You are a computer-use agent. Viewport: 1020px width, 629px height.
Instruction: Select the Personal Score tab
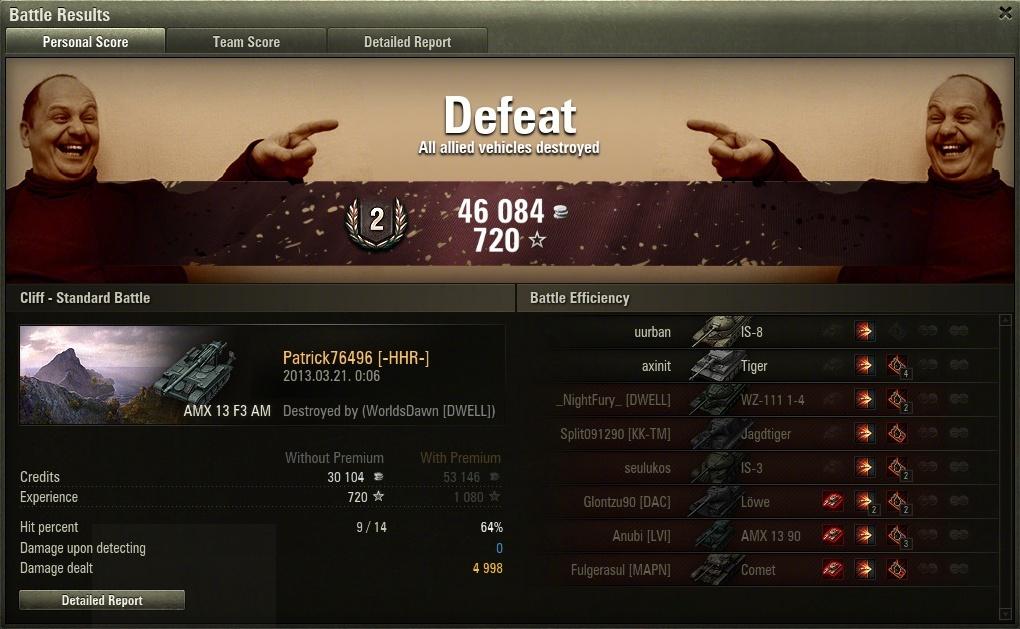pos(85,42)
